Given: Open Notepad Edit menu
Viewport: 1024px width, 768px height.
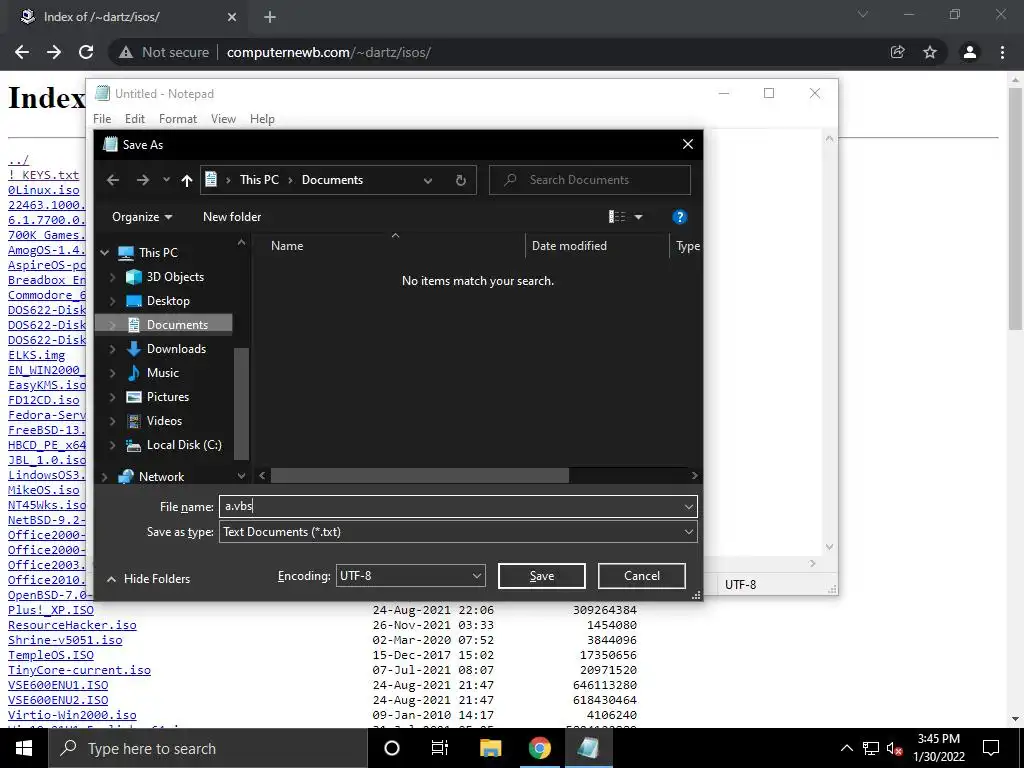Looking at the screenshot, I should tap(135, 119).
